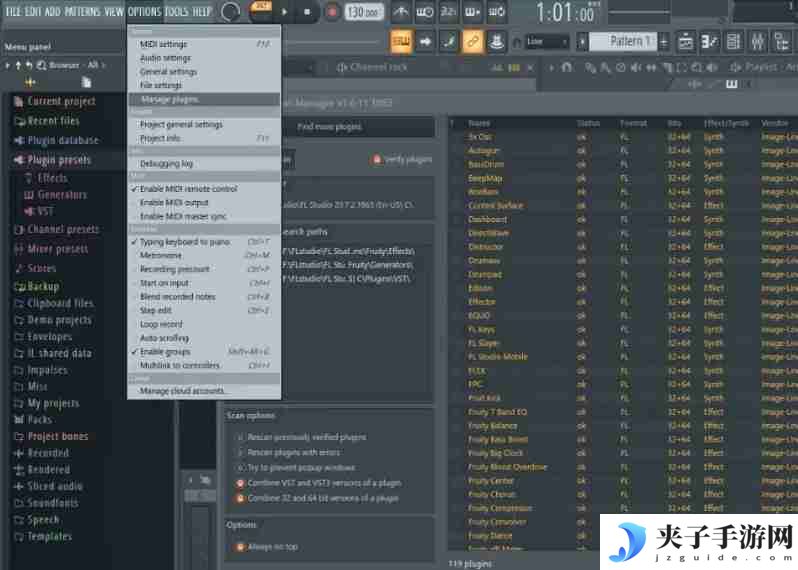The image size is (798, 570).
Task: Toggle the metronome icon in the top toolbar
Action: click(401, 11)
